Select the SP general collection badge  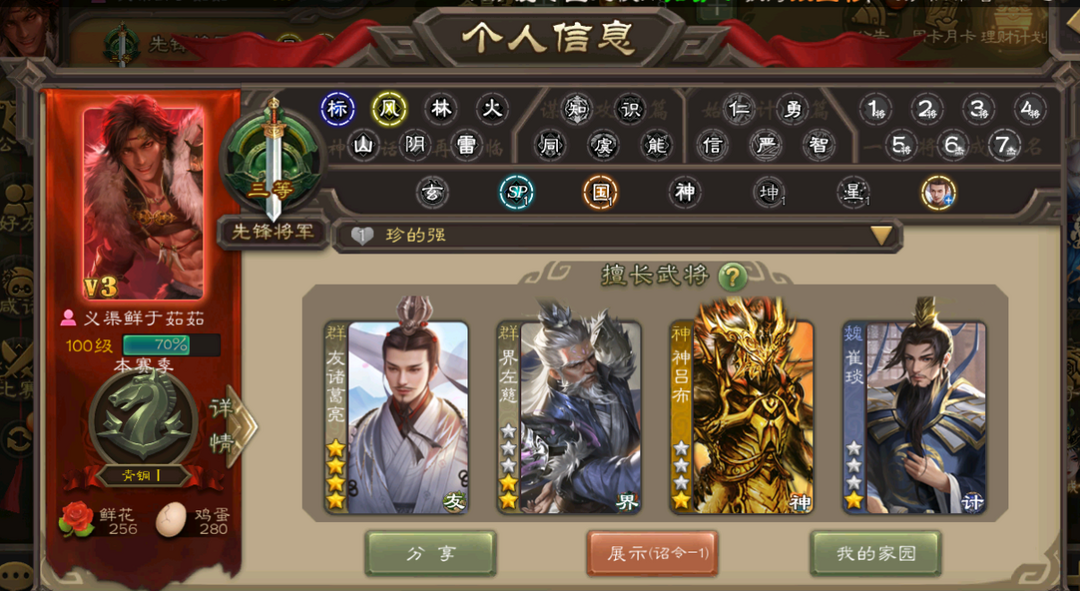click(x=517, y=193)
